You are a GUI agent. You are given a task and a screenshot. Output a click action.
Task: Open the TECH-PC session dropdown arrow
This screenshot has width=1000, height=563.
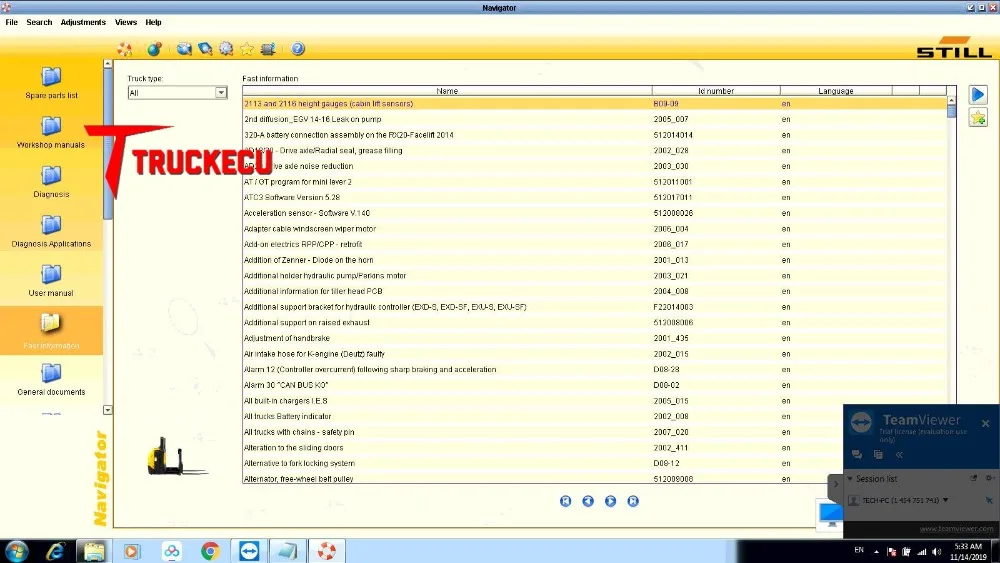945,501
